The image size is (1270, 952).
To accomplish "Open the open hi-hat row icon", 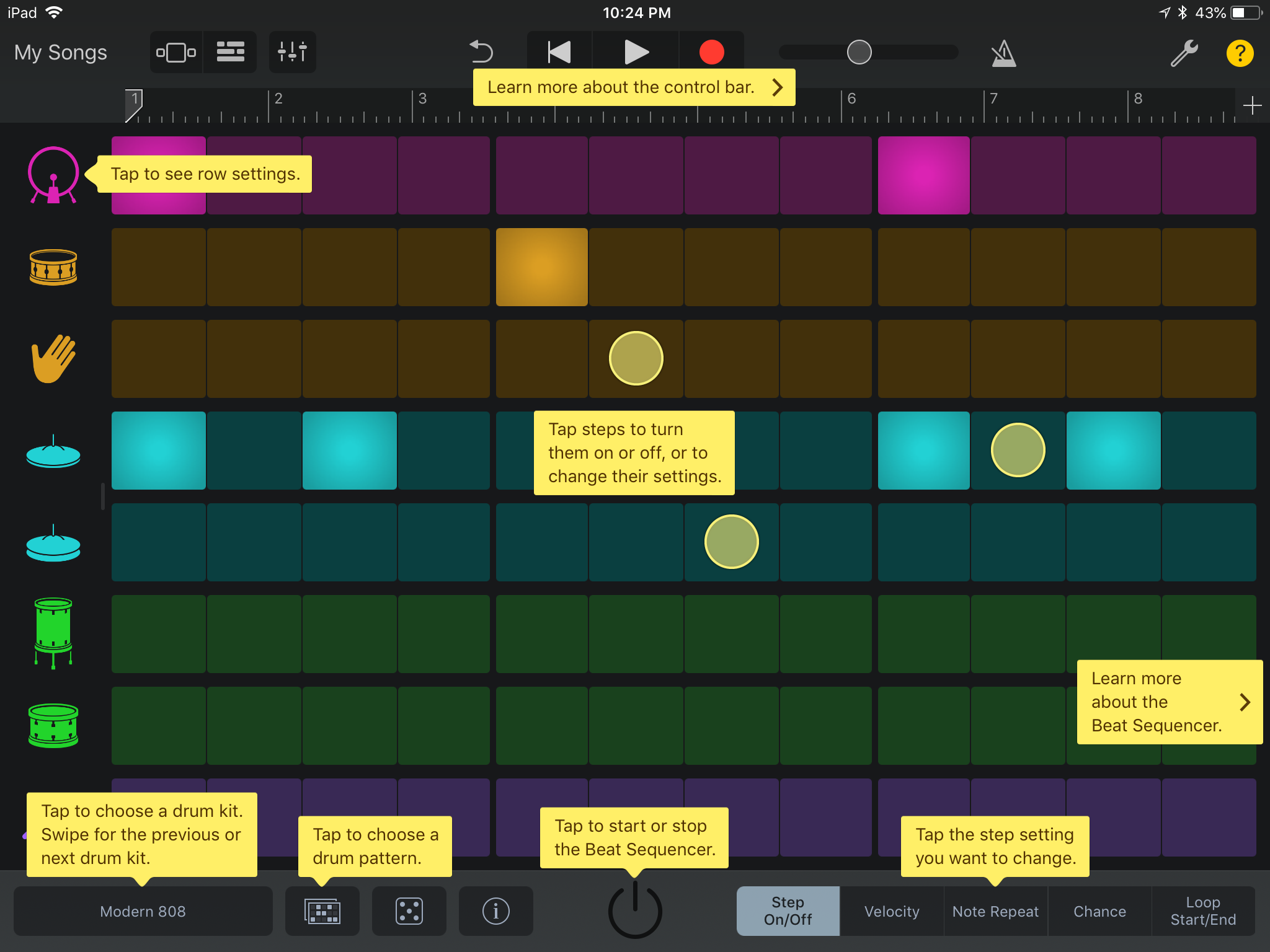I will tap(53, 543).
